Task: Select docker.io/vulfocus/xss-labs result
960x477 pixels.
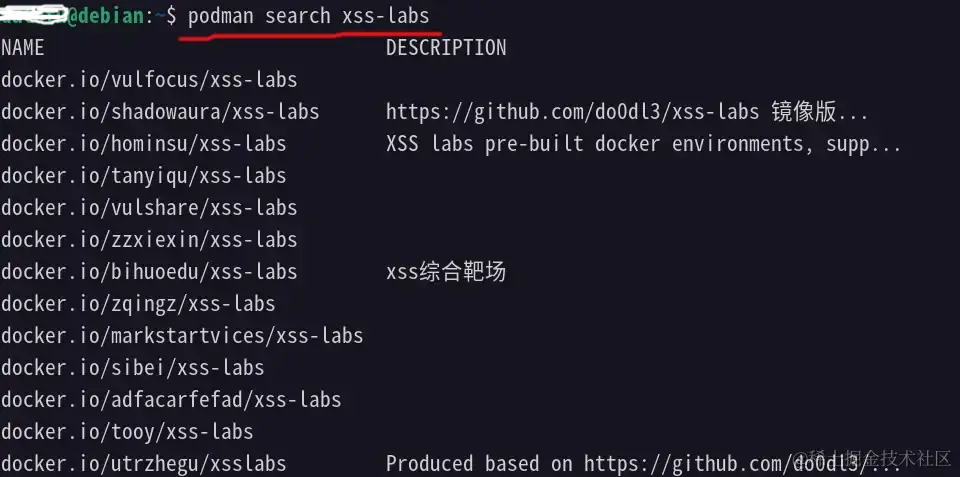Action: (149, 80)
